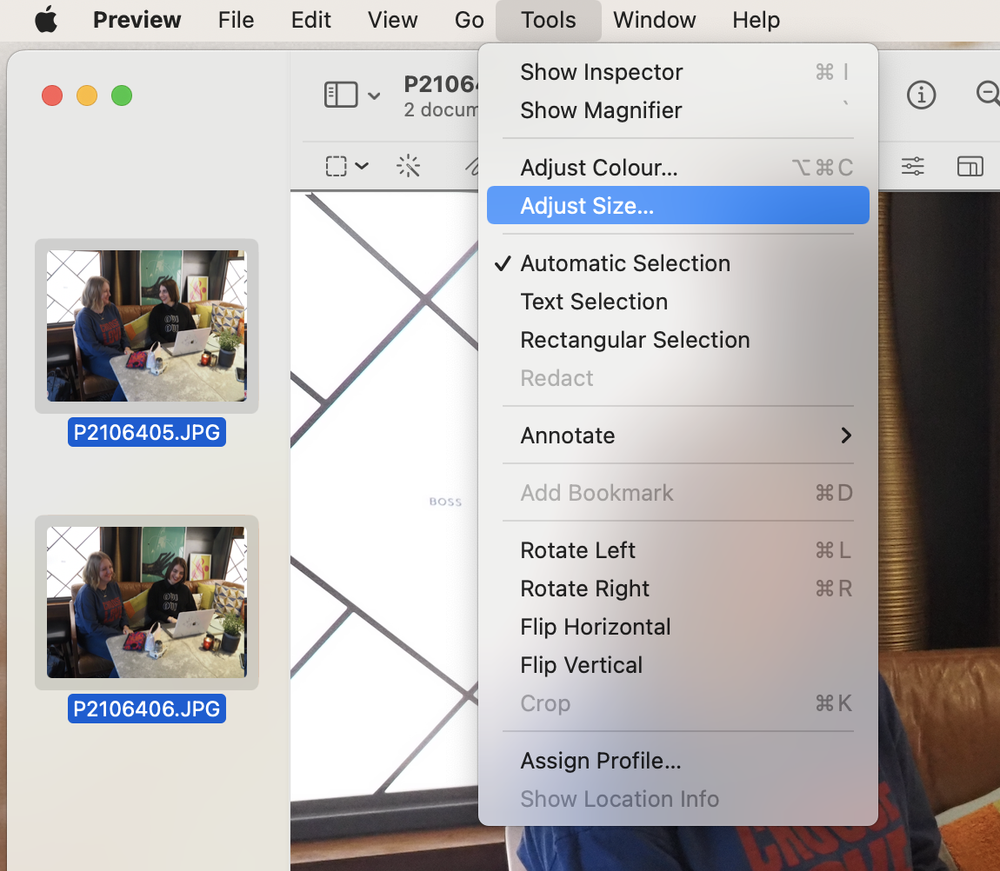Image resolution: width=1000 pixels, height=871 pixels.
Task: Select Adjust Colour… menu item
Action: click(678, 168)
